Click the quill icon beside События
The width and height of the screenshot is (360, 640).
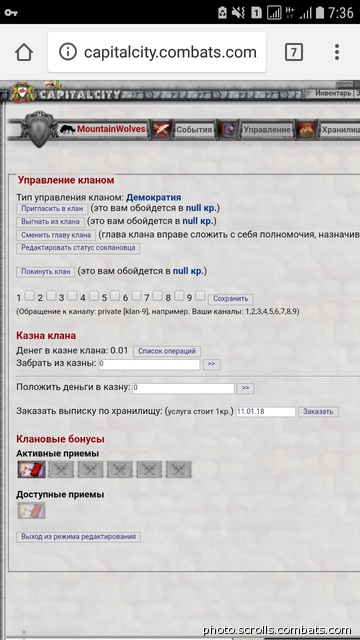161,130
